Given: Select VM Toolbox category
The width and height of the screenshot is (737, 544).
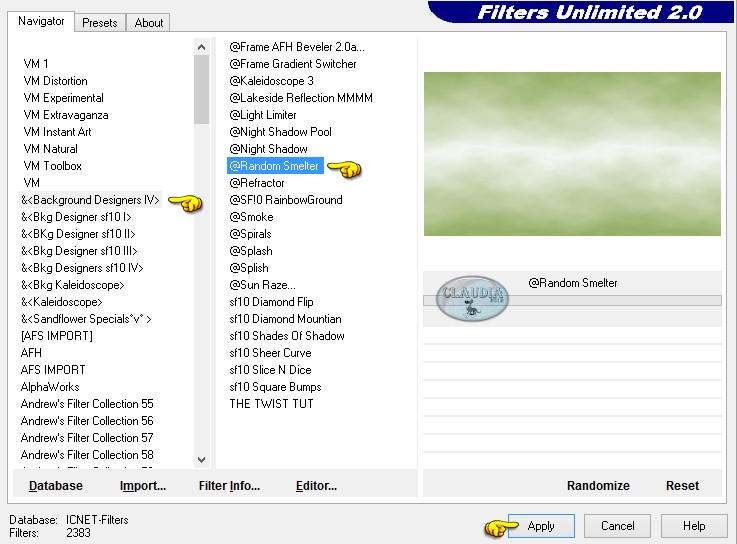Looking at the screenshot, I should coord(52,166).
